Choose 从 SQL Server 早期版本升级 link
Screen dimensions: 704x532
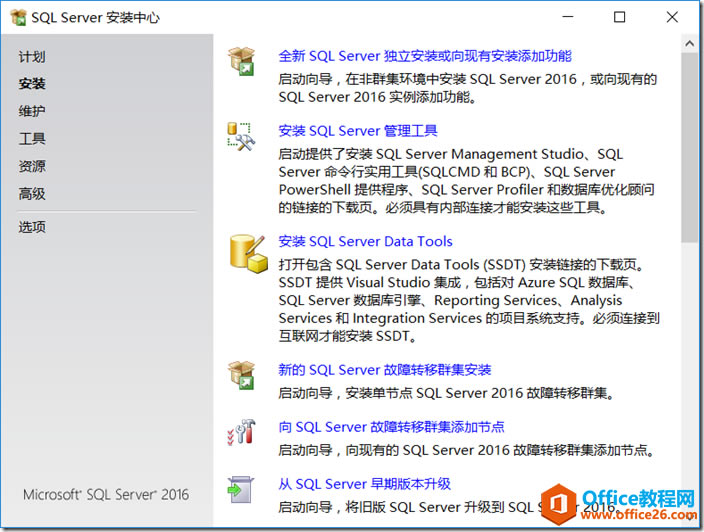[x=365, y=484]
